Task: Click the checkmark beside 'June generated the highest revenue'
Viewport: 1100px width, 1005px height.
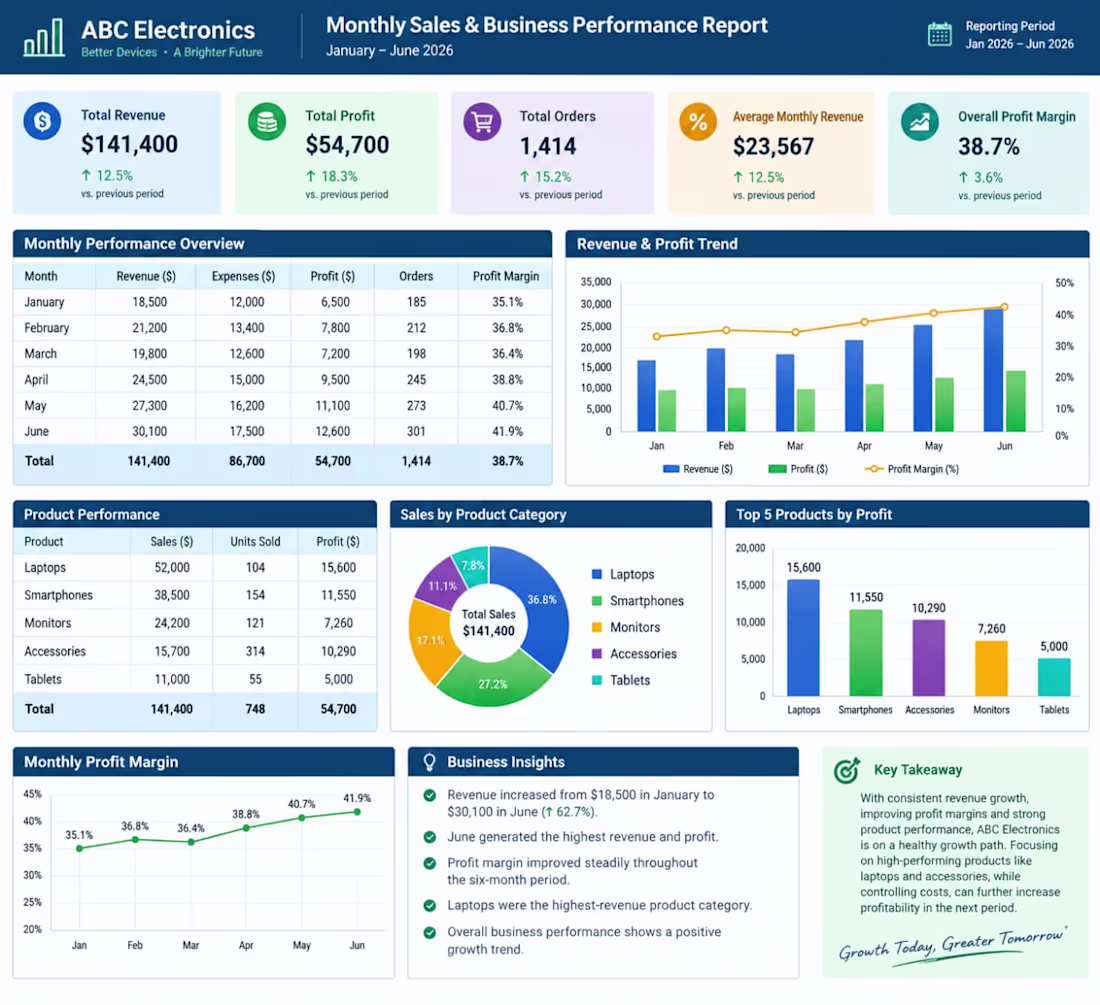Action: [429, 837]
